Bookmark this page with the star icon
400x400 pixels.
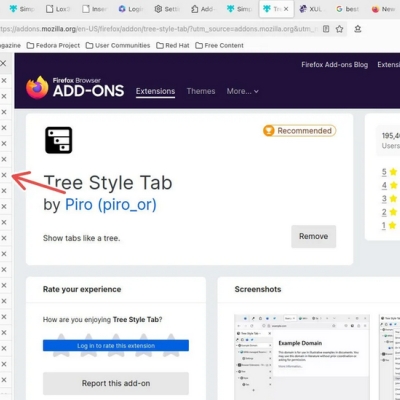[339, 29]
